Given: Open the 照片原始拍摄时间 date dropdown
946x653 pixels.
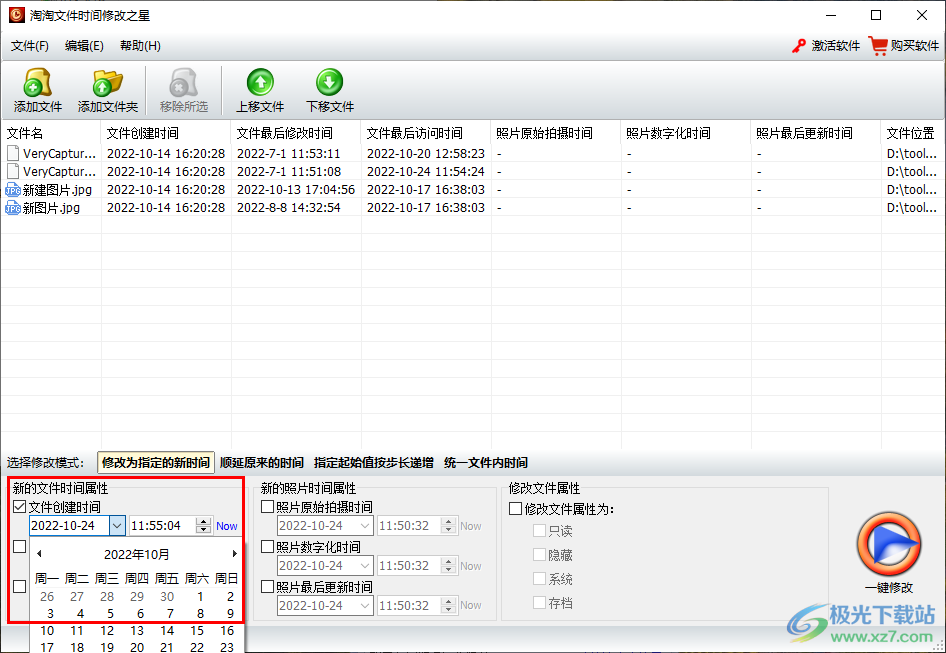Looking at the screenshot, I should (365, 526).
